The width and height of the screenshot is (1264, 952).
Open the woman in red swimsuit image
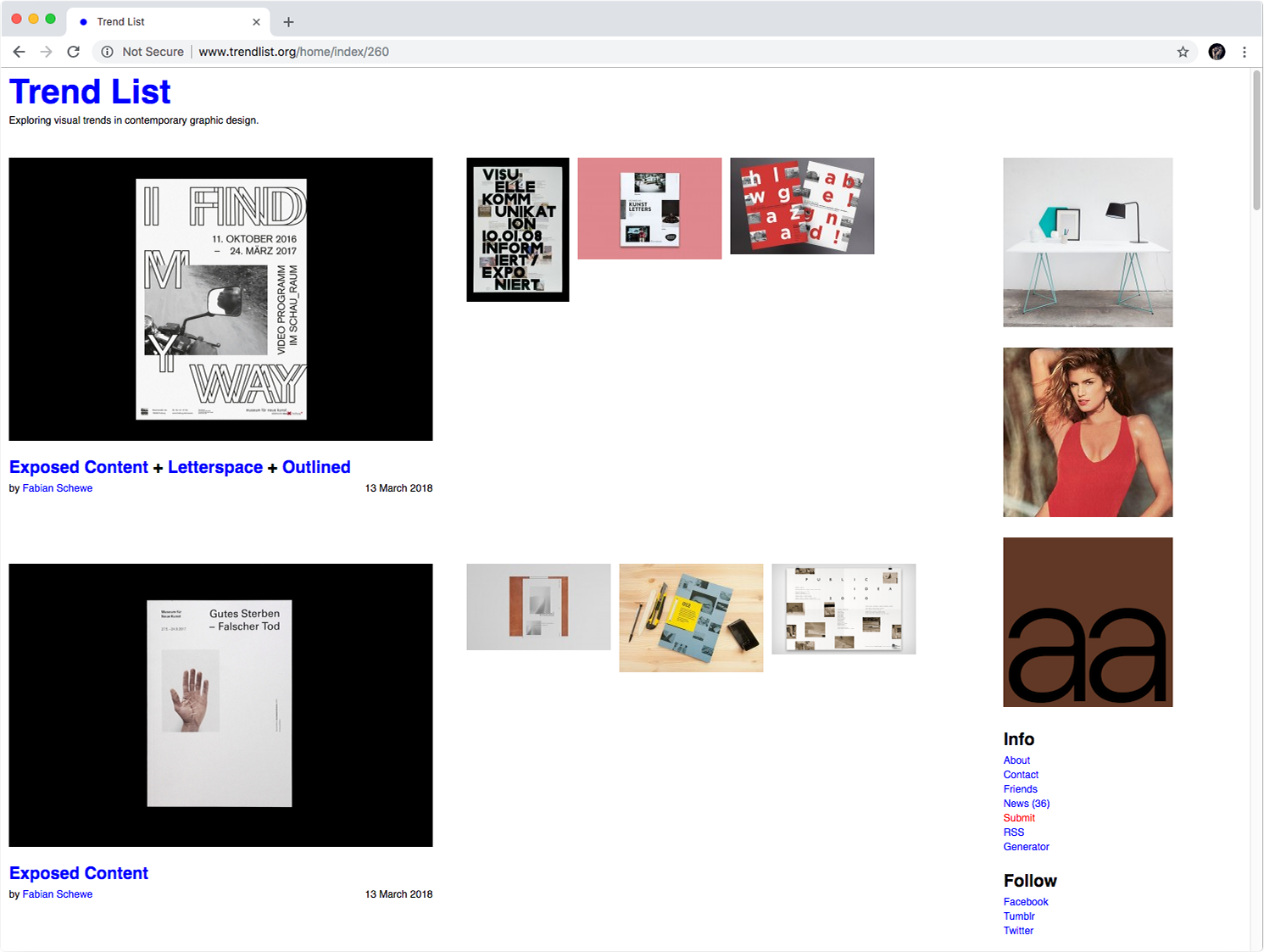pos(1088,432)
